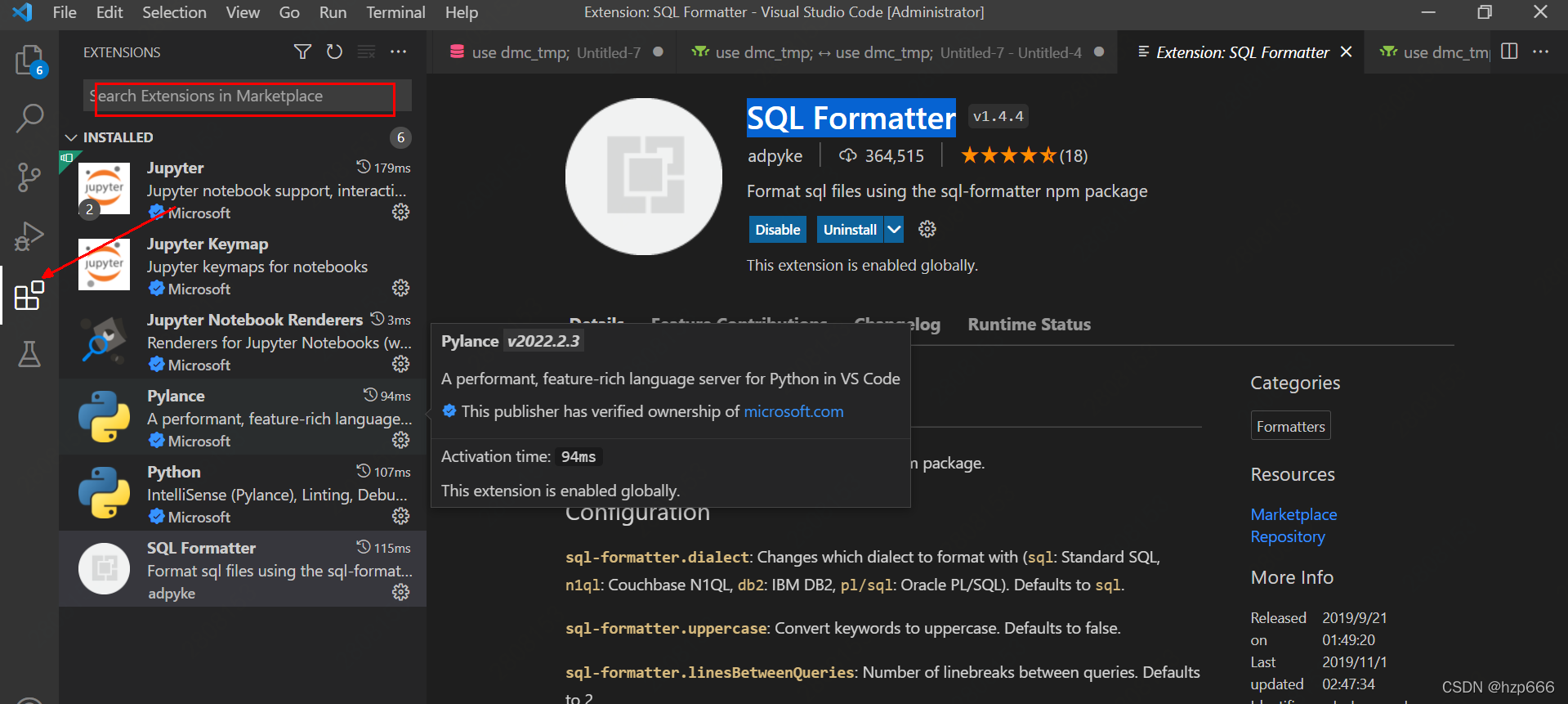The height and width of the screenshot is (704, 1568).
Task: Uninstall the SQL Formatter extension
Action: click(x=850, y=230)
